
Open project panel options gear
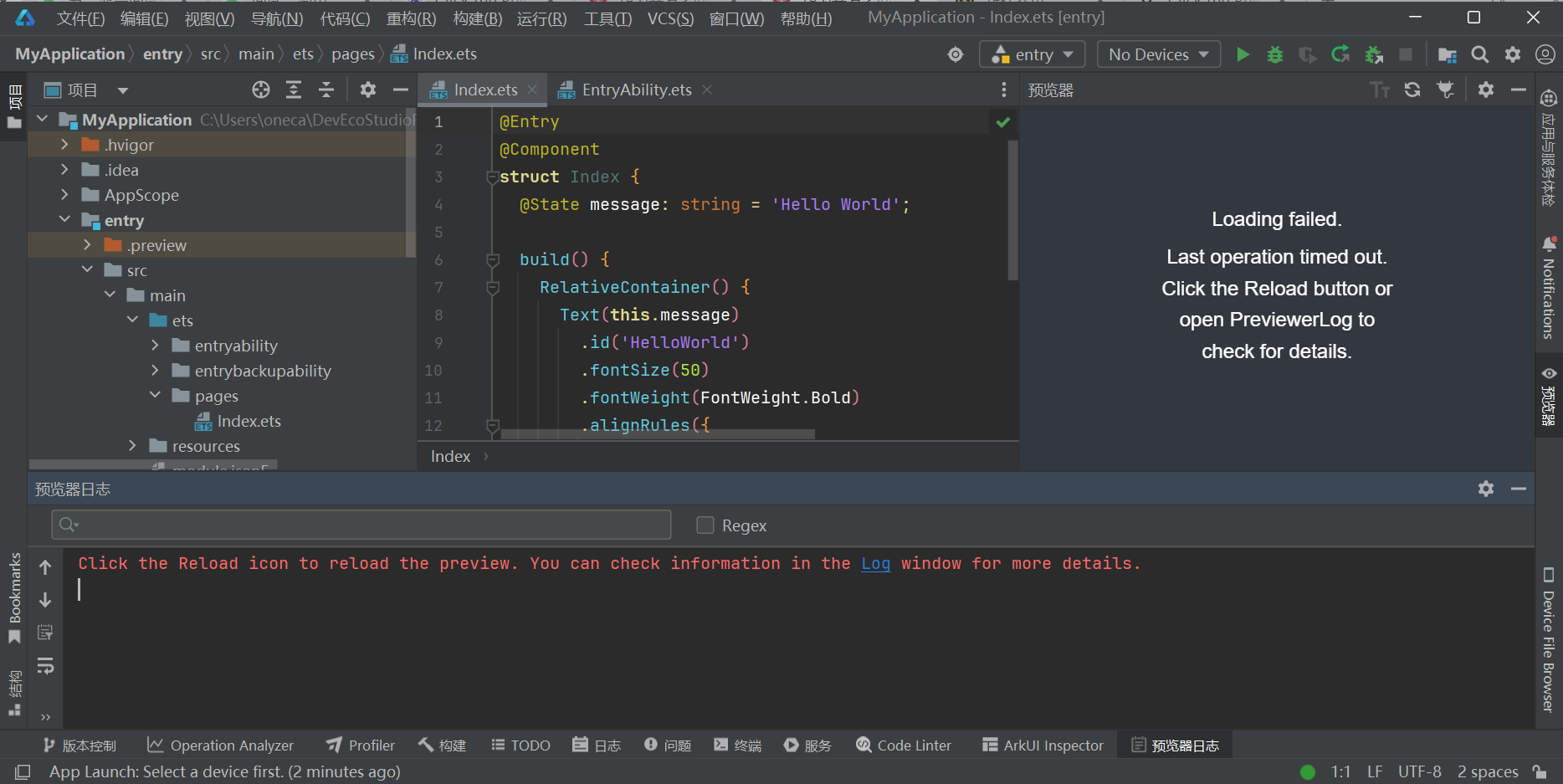coord(368,90)
